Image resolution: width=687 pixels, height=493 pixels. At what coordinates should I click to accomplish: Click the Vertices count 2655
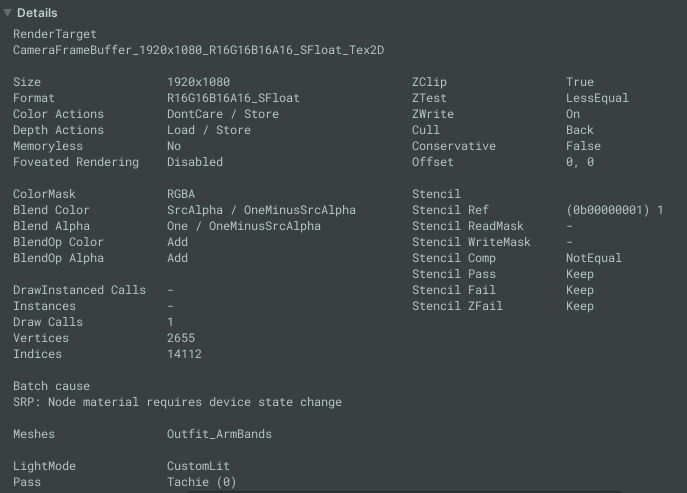point(181,338)
